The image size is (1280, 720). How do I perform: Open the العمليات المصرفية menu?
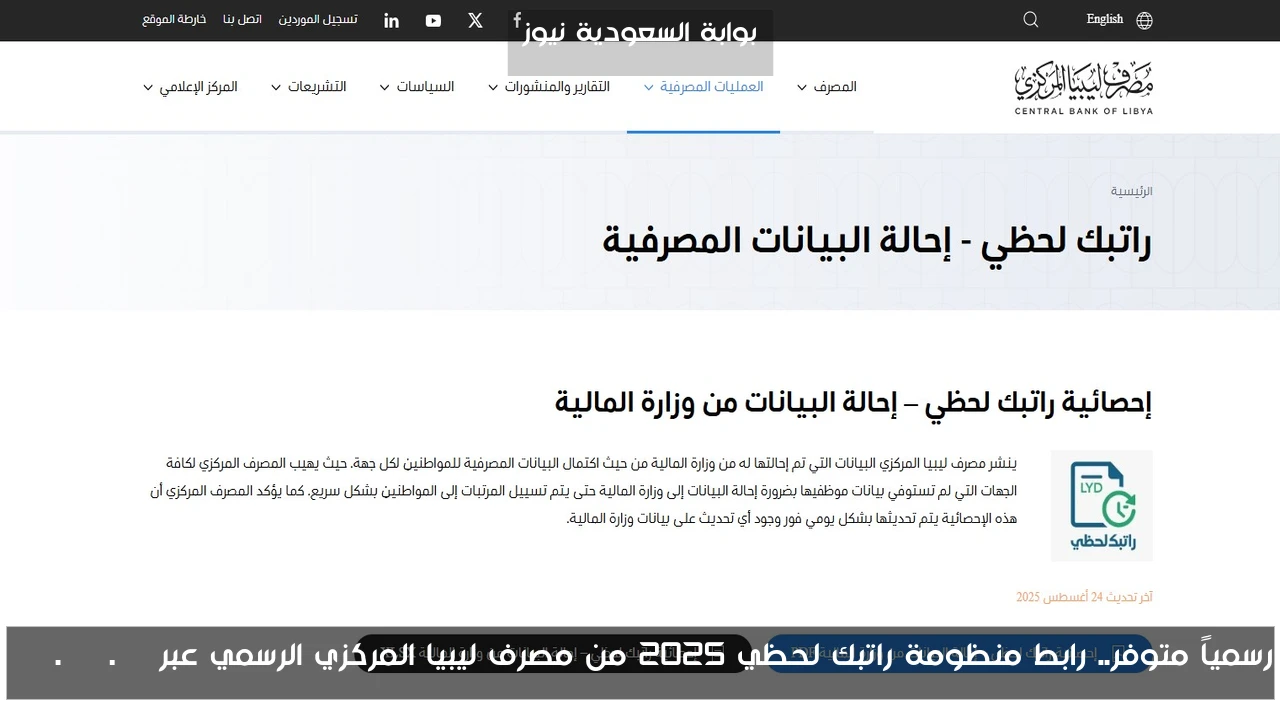[x=712, y=87]
